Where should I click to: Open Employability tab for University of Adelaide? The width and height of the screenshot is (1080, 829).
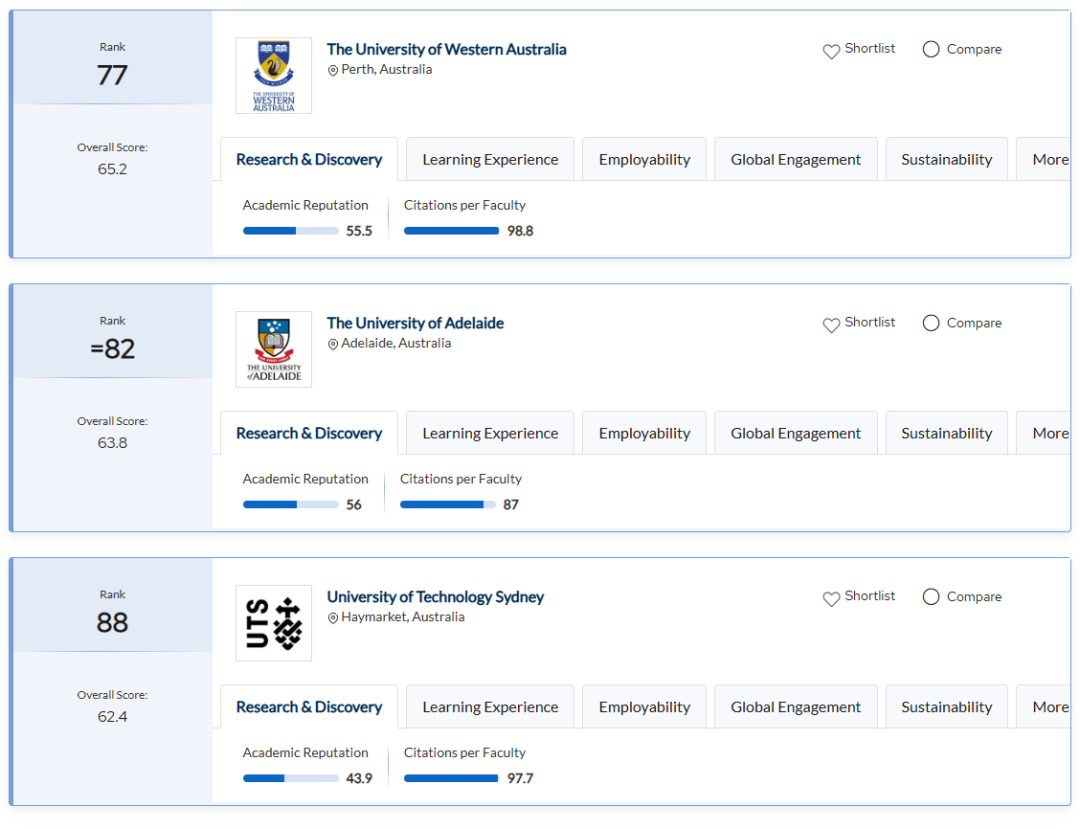[645, 434]
